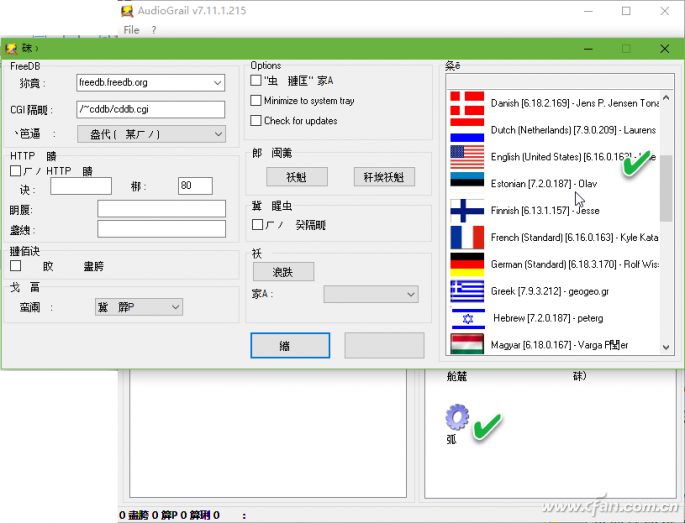This screenshot has width=685, height=523.
Task: Click the button above the A: dropdown
Action: point(284,272)
